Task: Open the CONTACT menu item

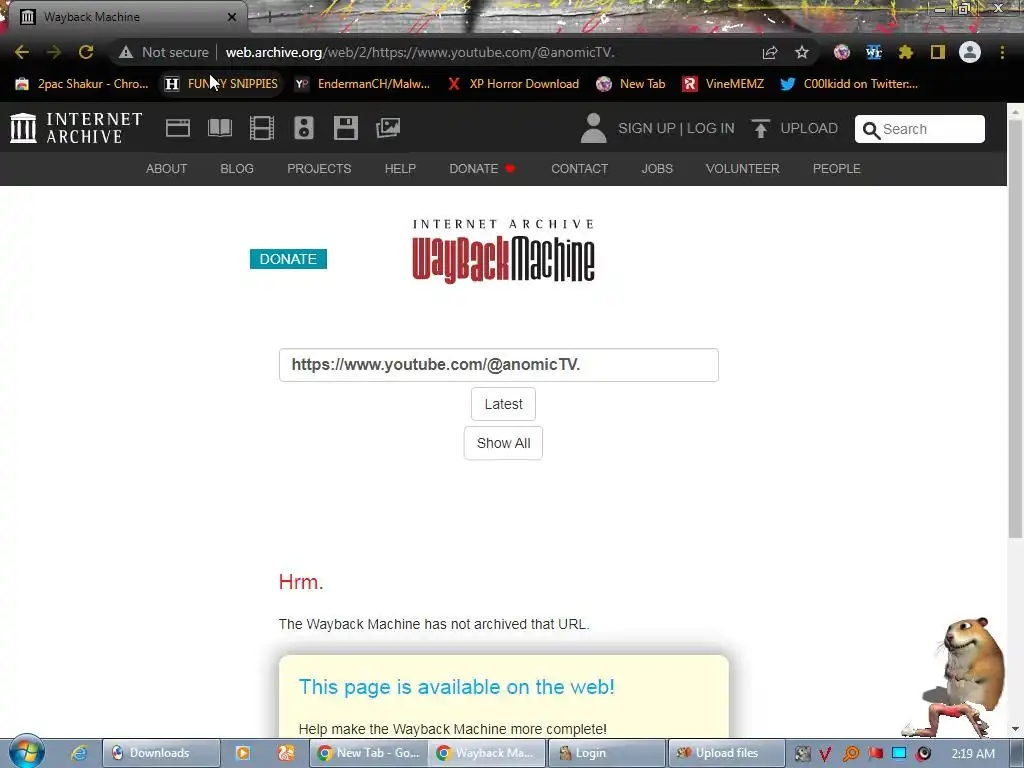Action: 579,168
